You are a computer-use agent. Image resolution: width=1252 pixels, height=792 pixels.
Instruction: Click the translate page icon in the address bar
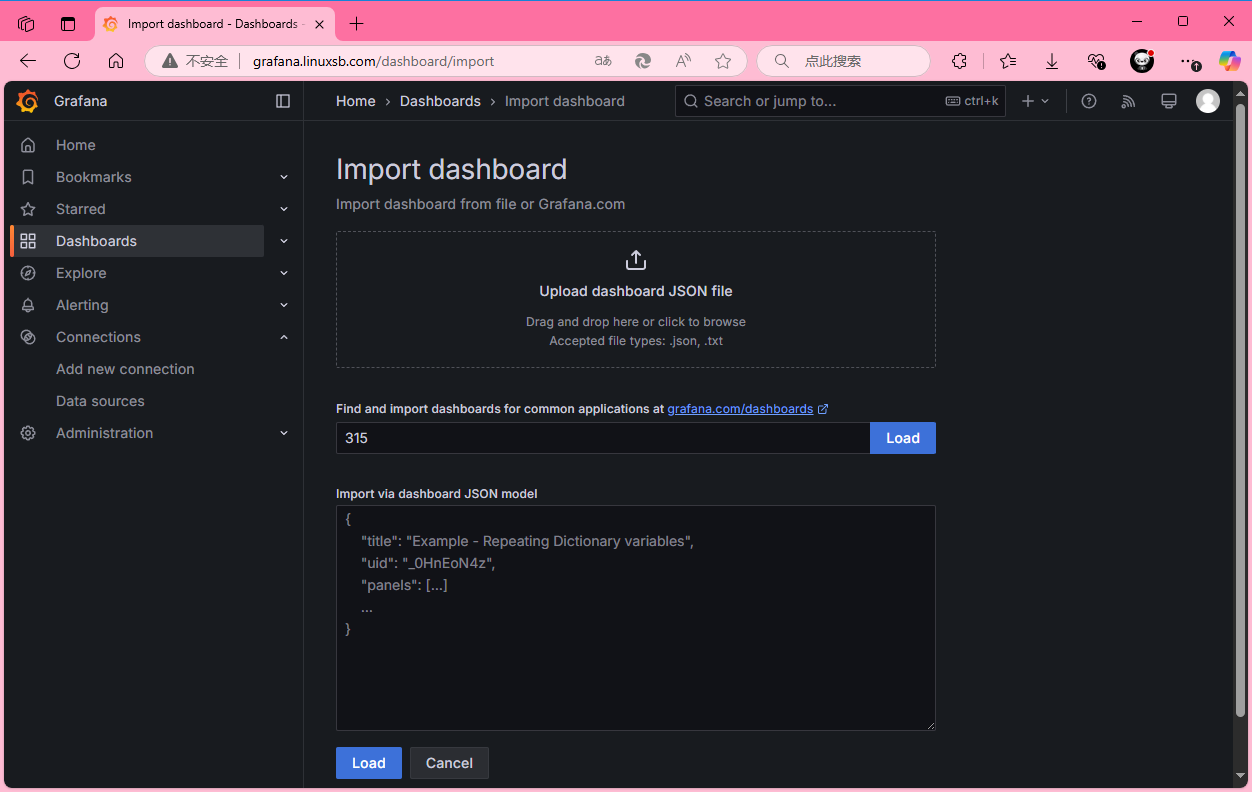click(603, 61)
